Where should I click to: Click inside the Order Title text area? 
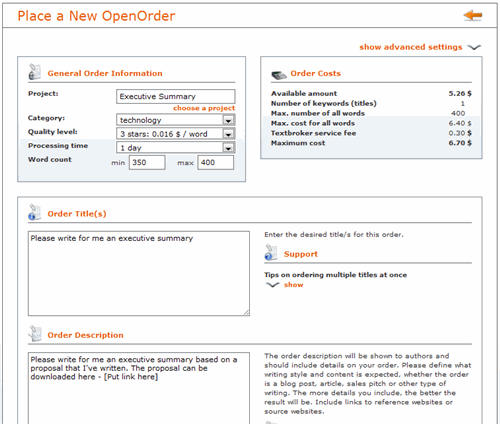point(139,273)
